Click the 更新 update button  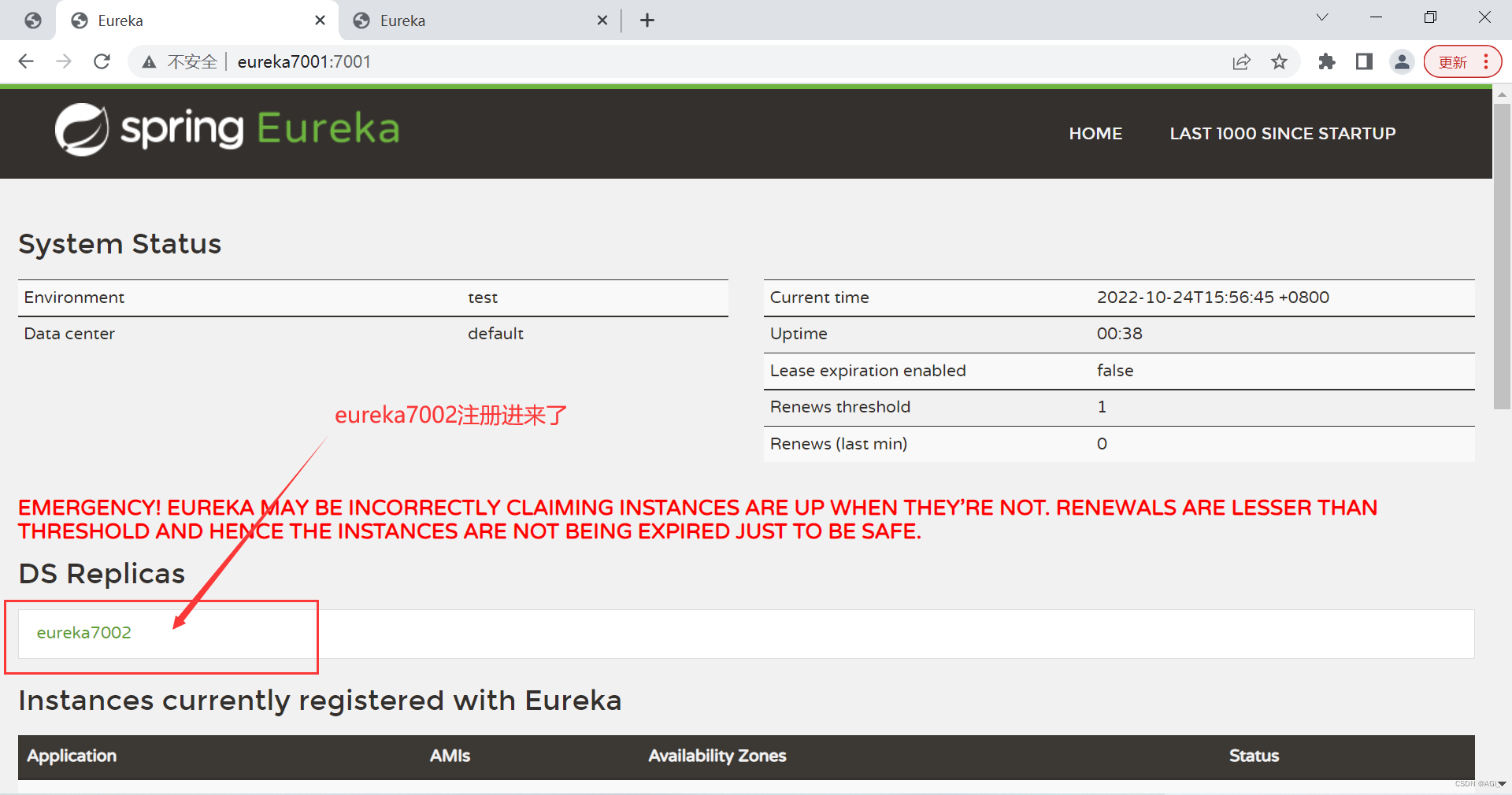click(1453, 61)
